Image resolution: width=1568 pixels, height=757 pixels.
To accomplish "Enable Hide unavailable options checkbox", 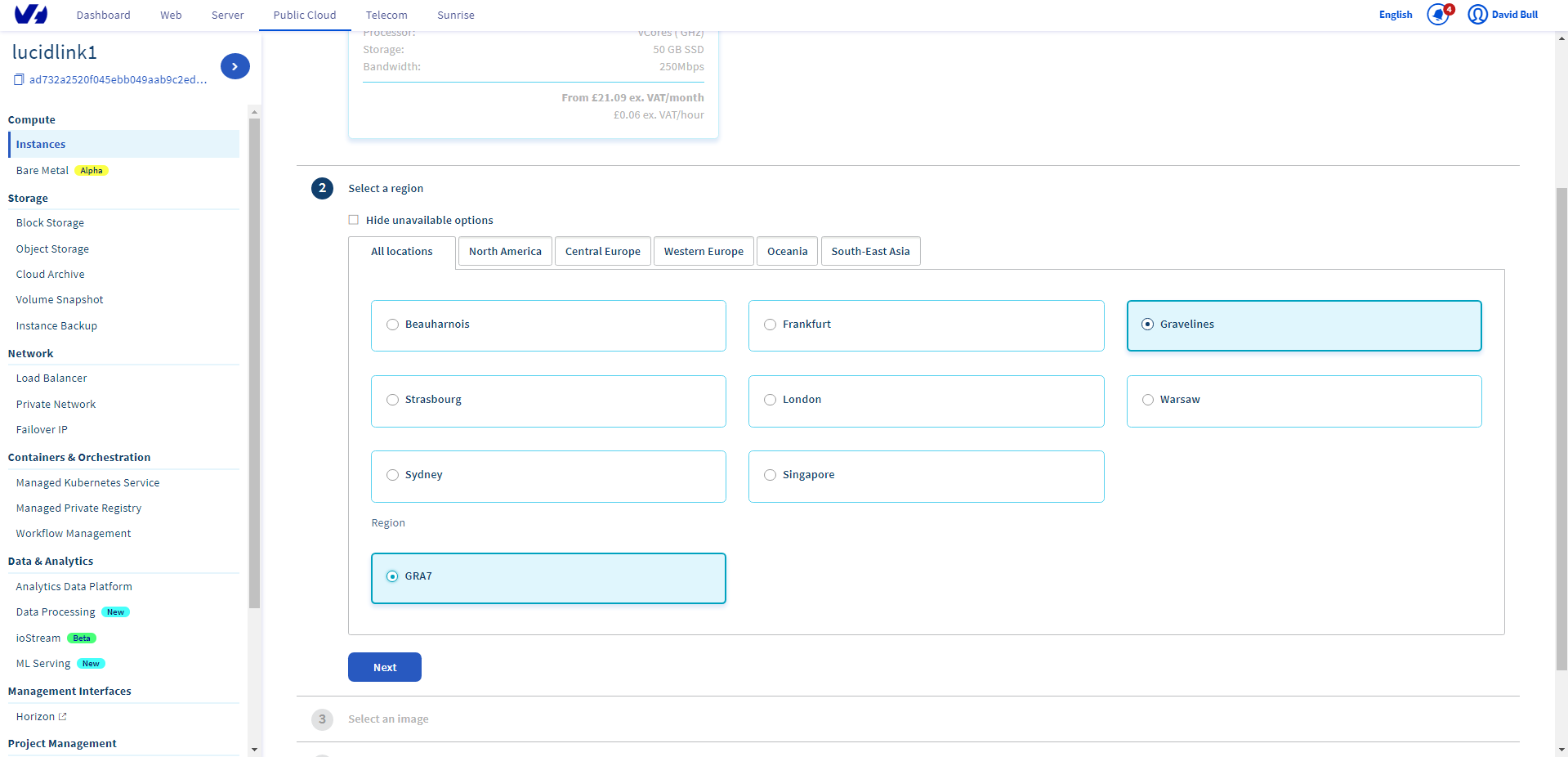I will pyautogui.click(x=354, y=220).
